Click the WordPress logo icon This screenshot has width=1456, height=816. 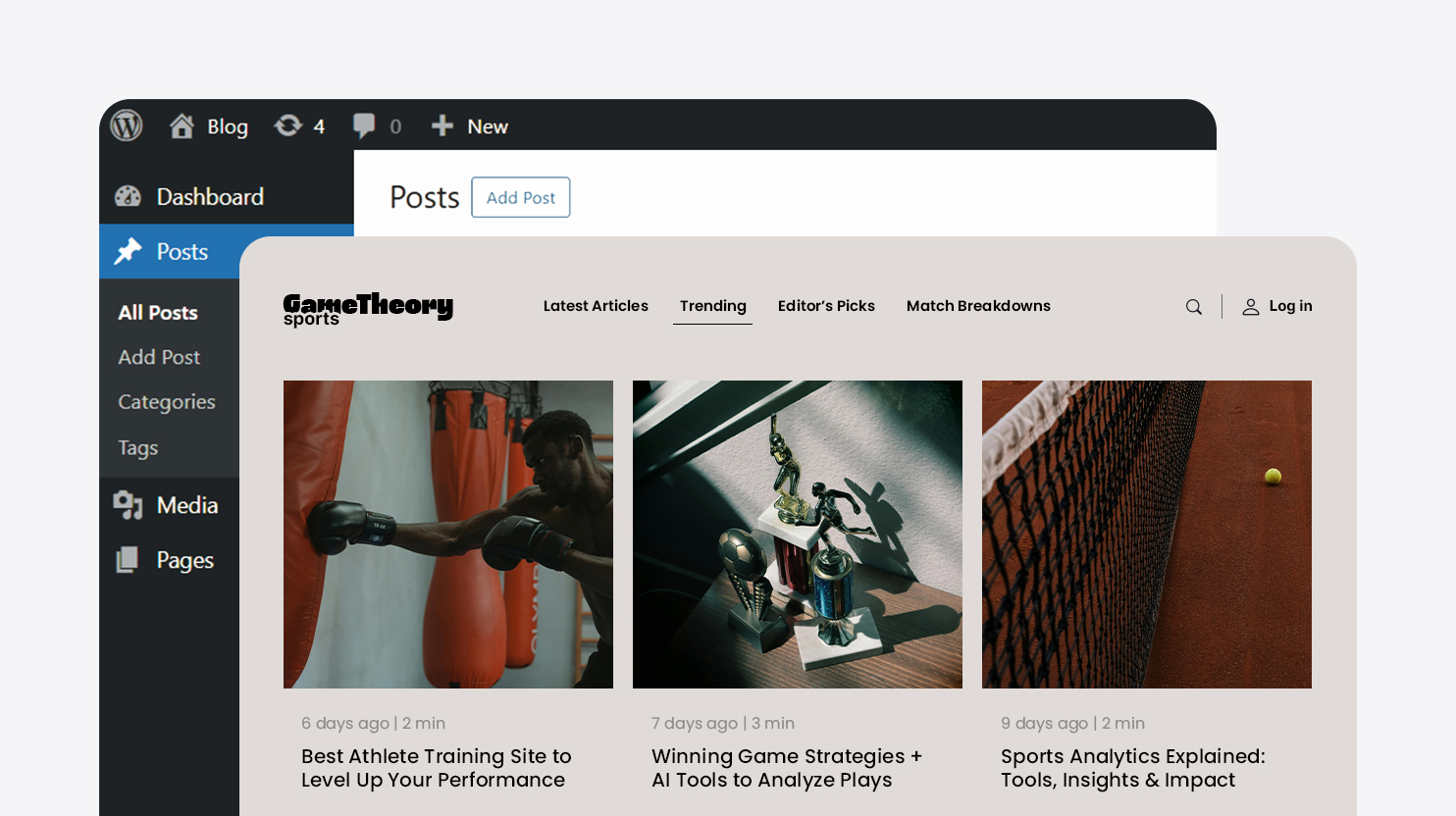tap(127, 126)
